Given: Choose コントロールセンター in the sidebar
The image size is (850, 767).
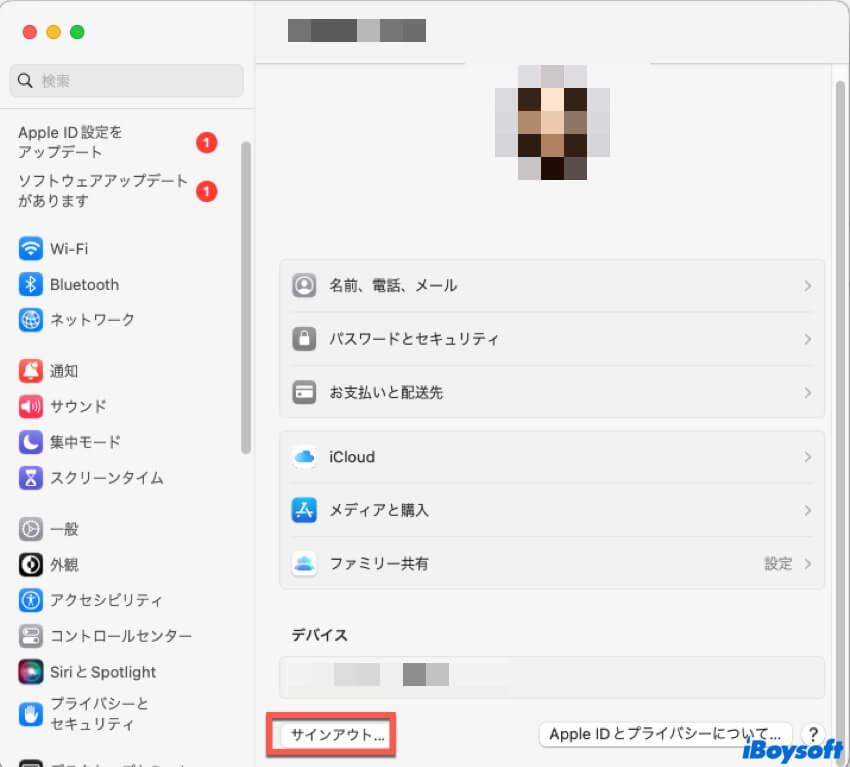Looking at the screenshot, I should [x=121, y=636].
